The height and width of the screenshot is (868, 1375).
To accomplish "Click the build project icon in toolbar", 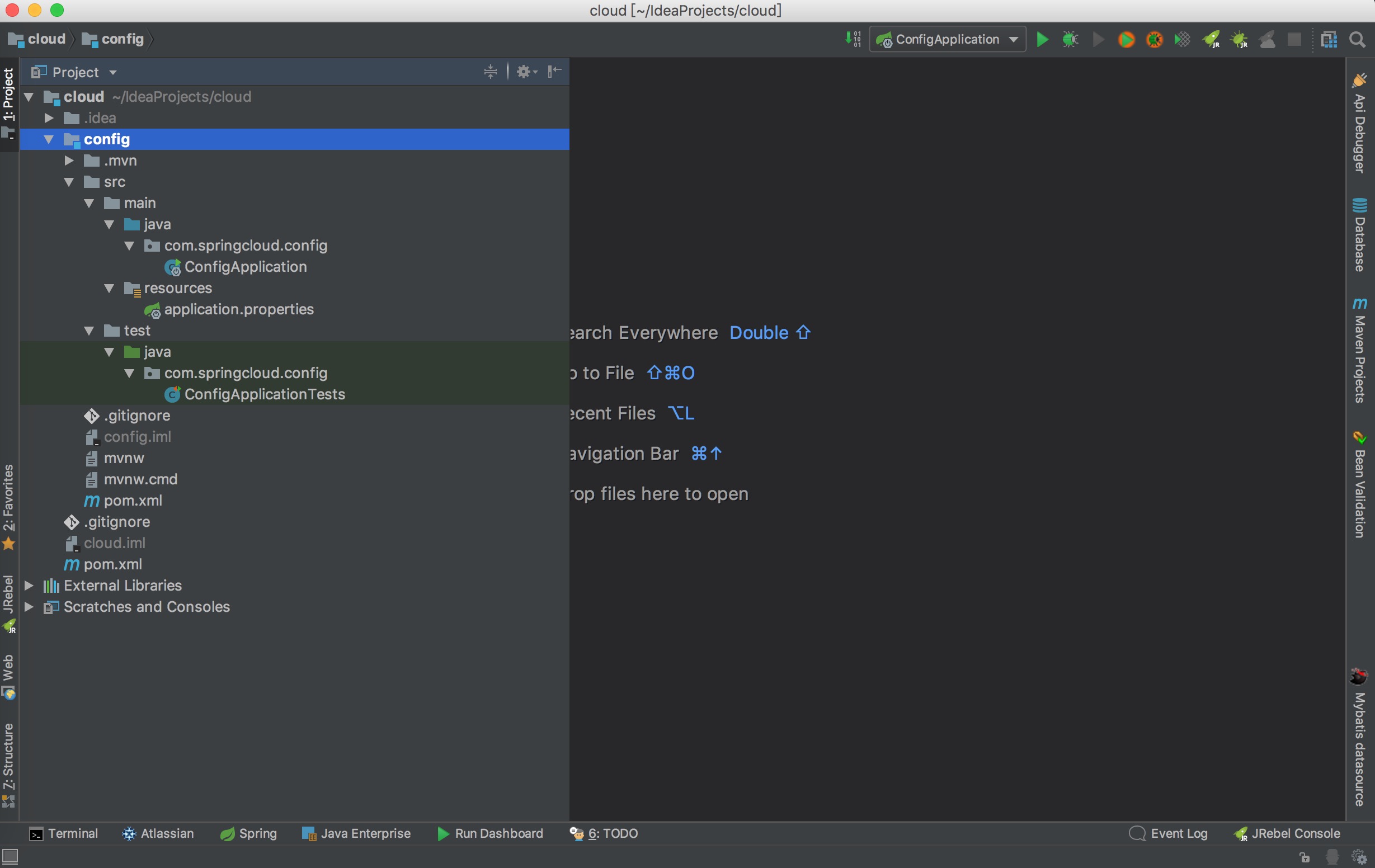I will click(x=853, y=39).
